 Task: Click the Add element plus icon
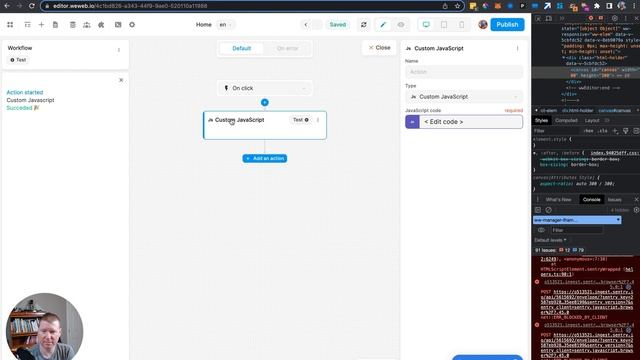click(x=41, y=25)
